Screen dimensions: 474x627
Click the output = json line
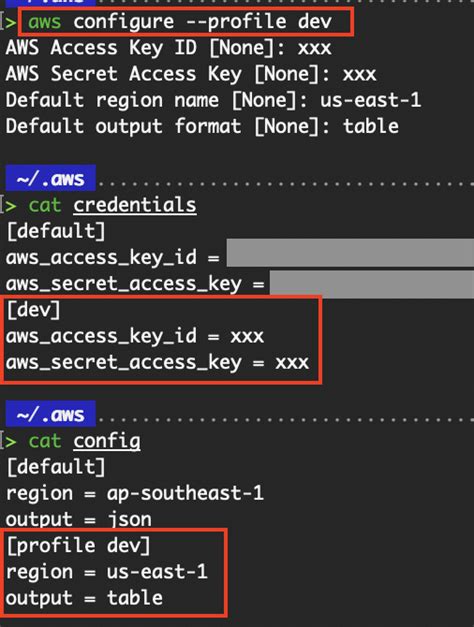click(79, 519)
